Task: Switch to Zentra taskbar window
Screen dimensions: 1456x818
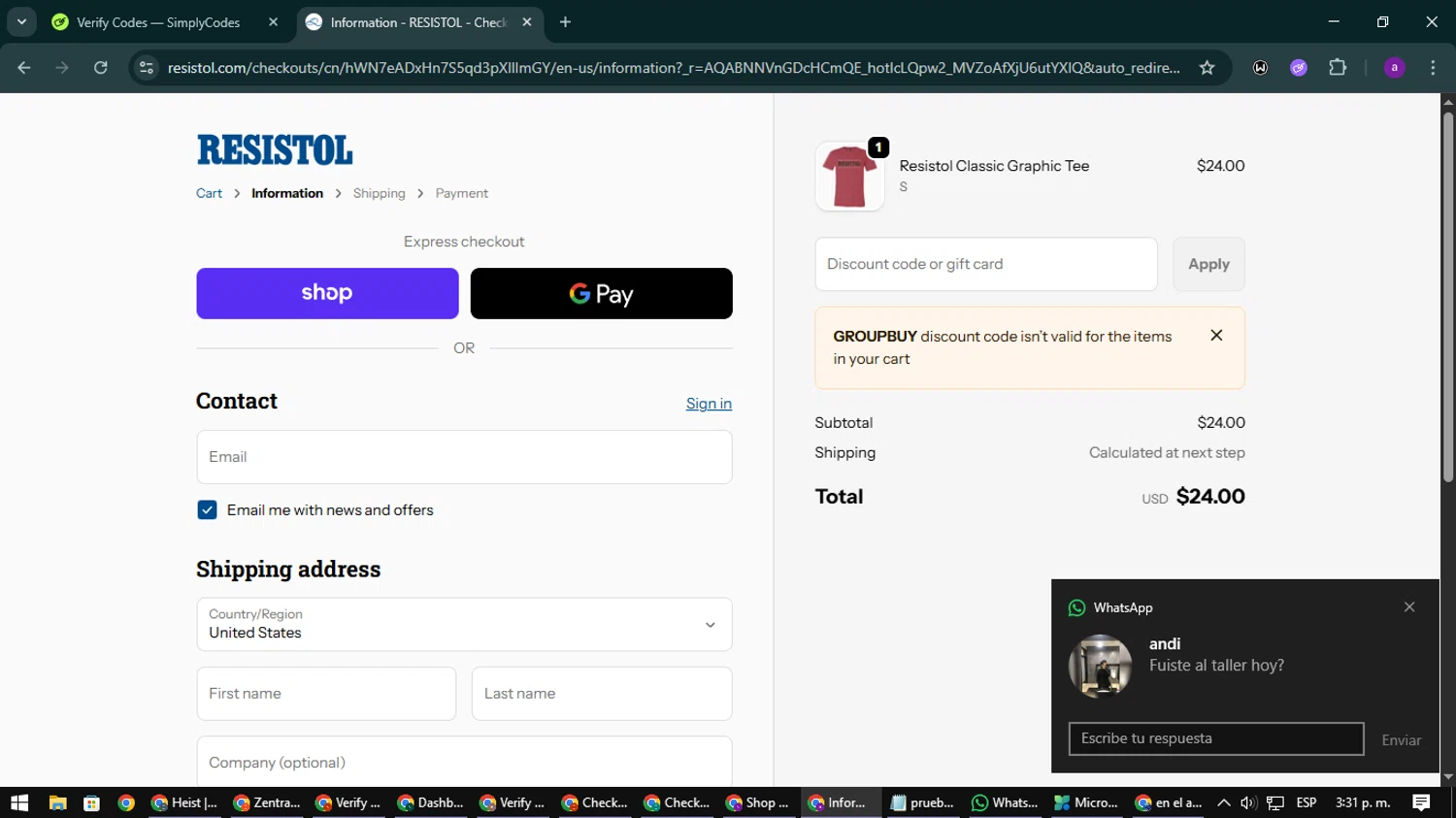Action: (x=267, y=802)
